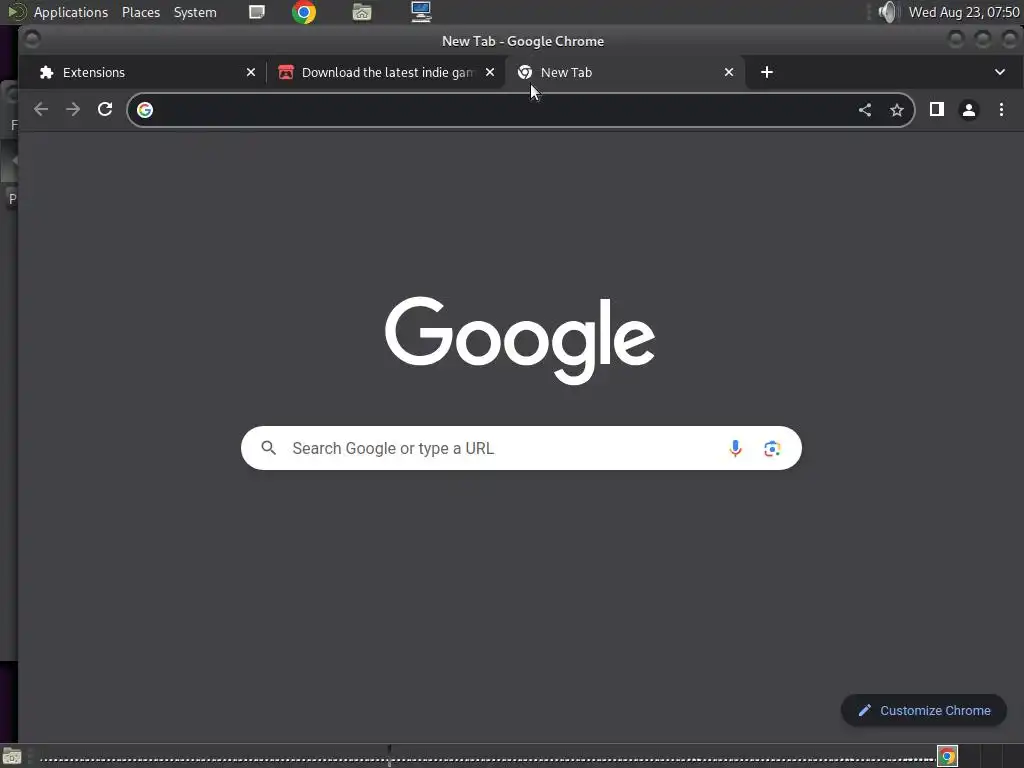Search by image with Google Lens icon
The height and width of the screenshot is (768, 1024).
(x=772, y=449)
